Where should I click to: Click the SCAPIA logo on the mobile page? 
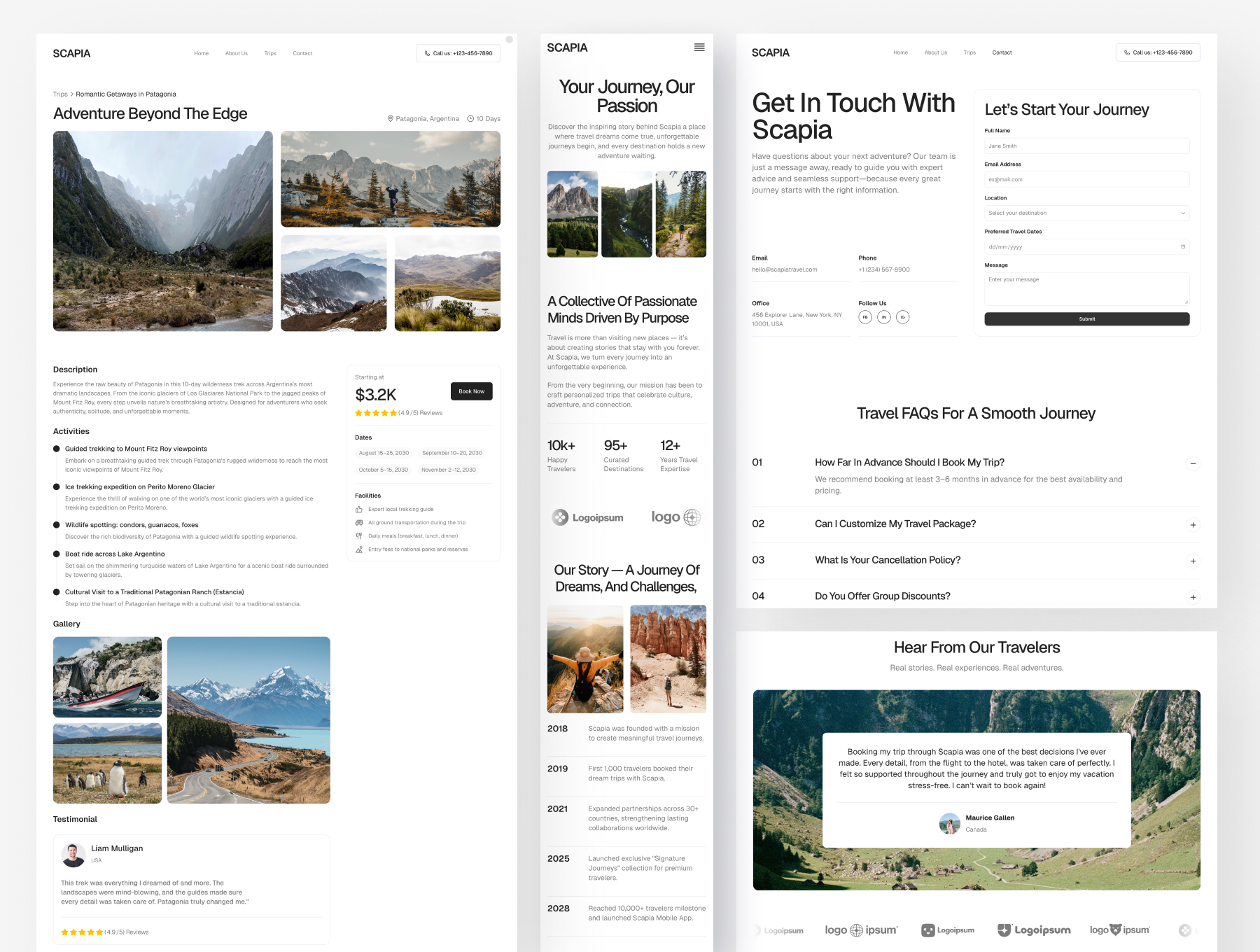(x=567, y=48)
